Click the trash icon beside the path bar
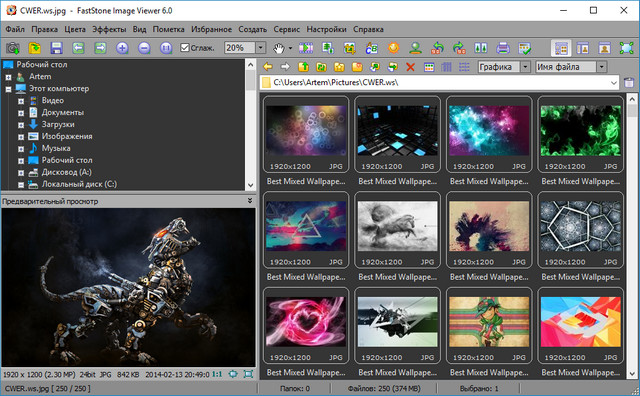The image size is (640, 396). click(629, 83)
